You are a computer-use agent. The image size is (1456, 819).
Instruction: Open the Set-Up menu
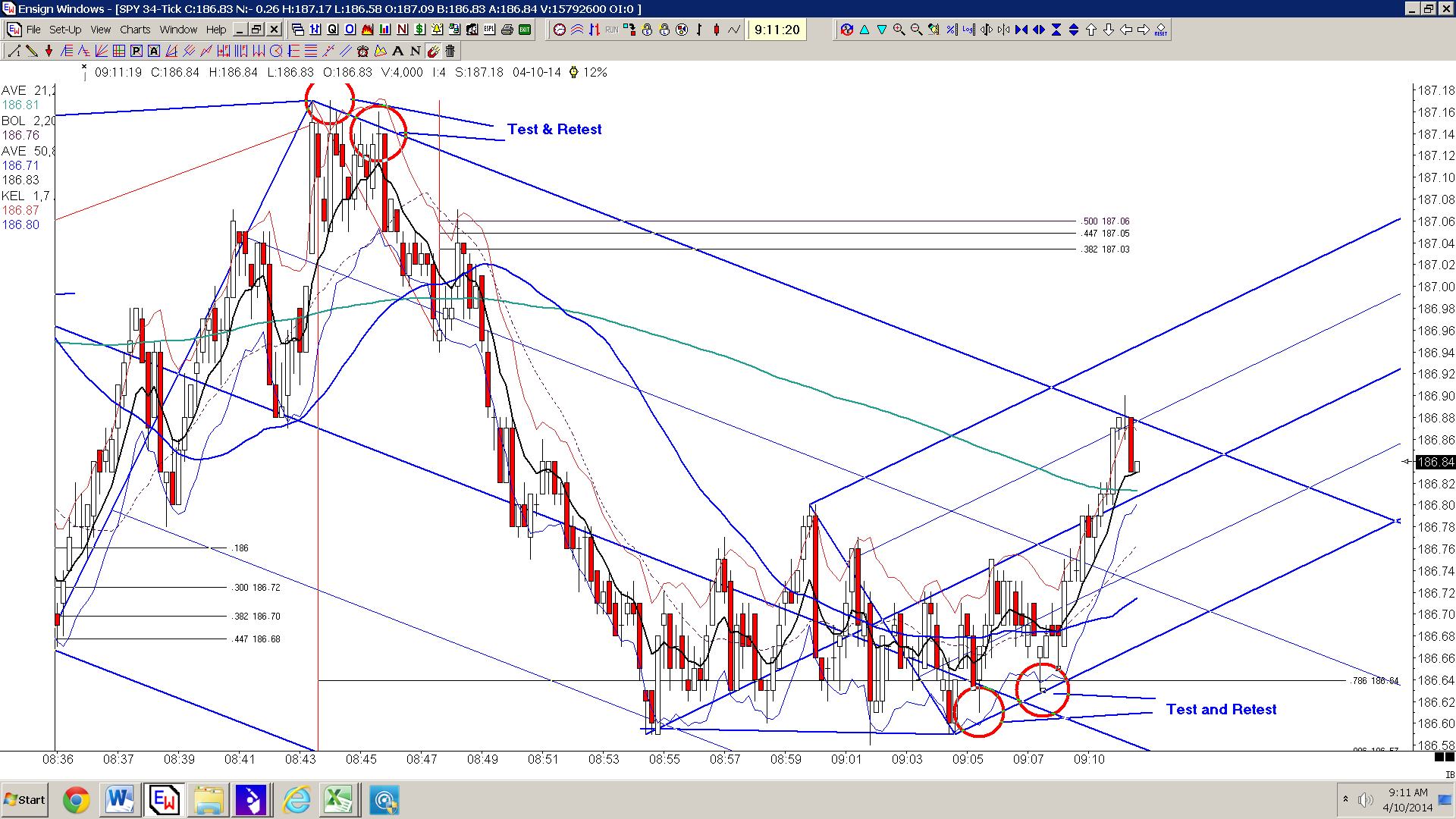point(65,30)
